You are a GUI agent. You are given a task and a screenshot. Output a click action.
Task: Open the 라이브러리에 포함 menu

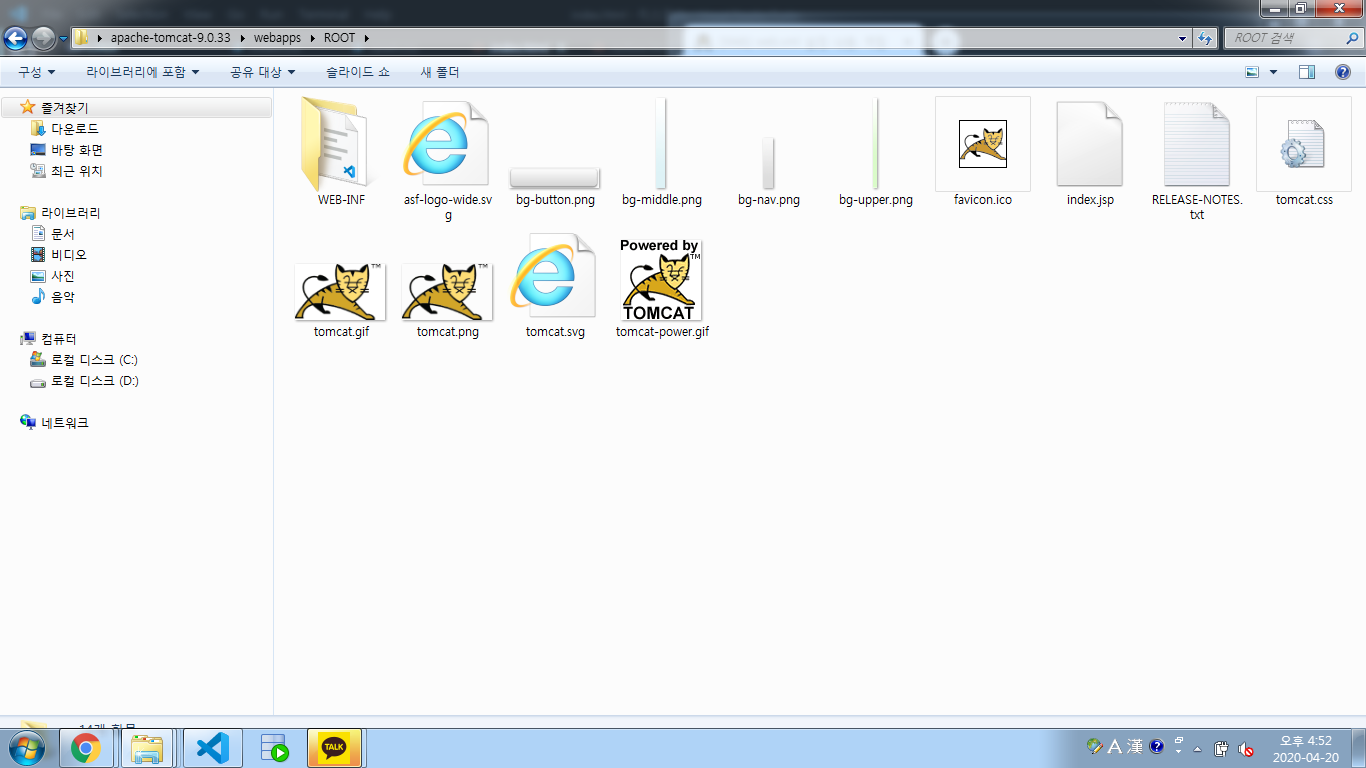click(x=142, y=72)
